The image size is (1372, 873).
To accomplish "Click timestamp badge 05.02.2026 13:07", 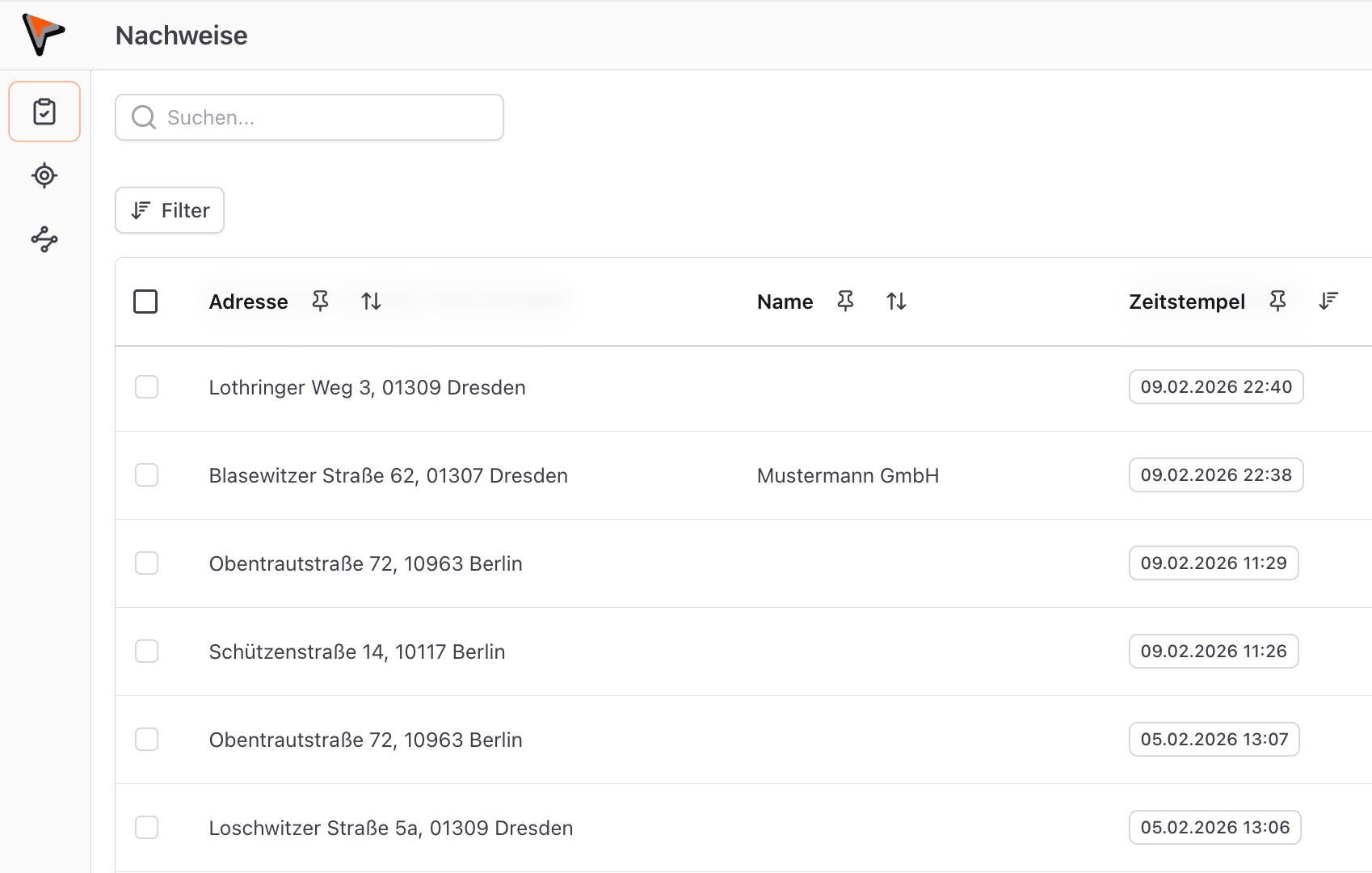I will (x=1214, y=740).
